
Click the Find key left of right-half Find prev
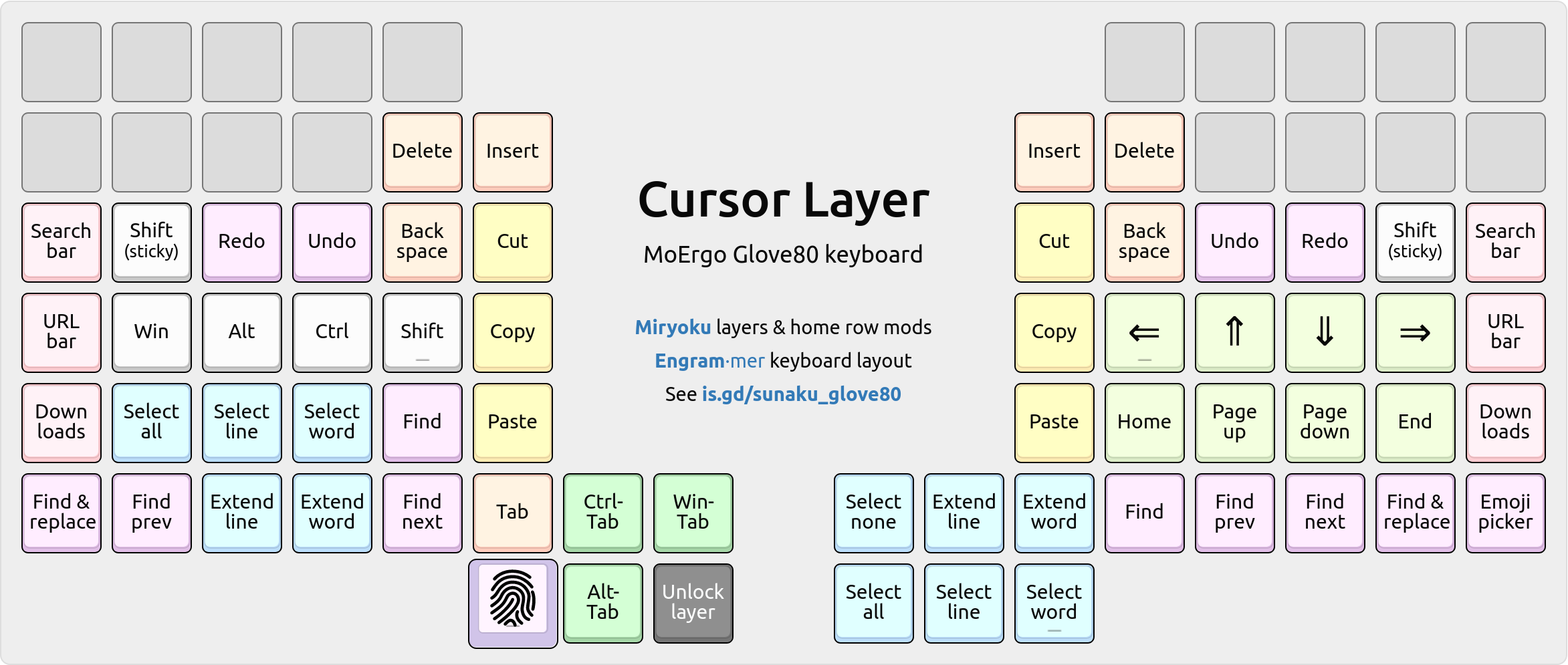tap(1144, 513)
